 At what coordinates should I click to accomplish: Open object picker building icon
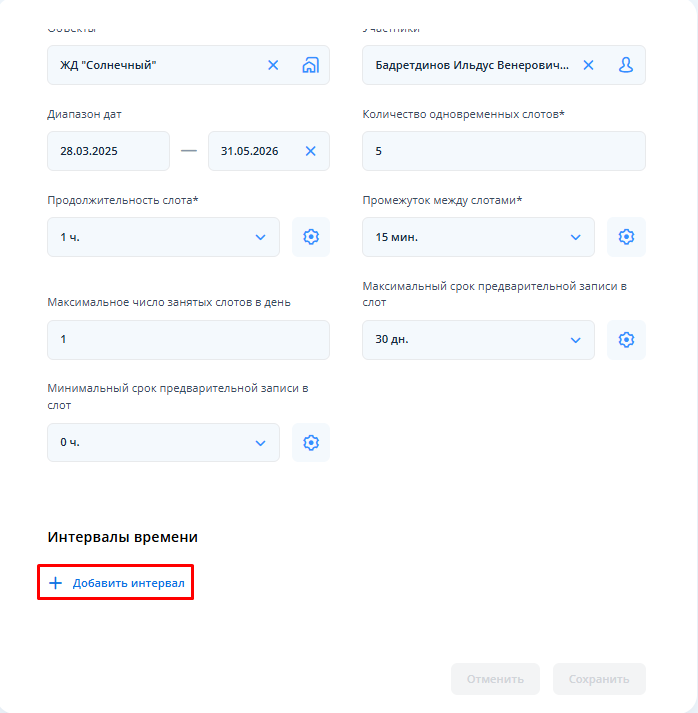pos(310,65)
